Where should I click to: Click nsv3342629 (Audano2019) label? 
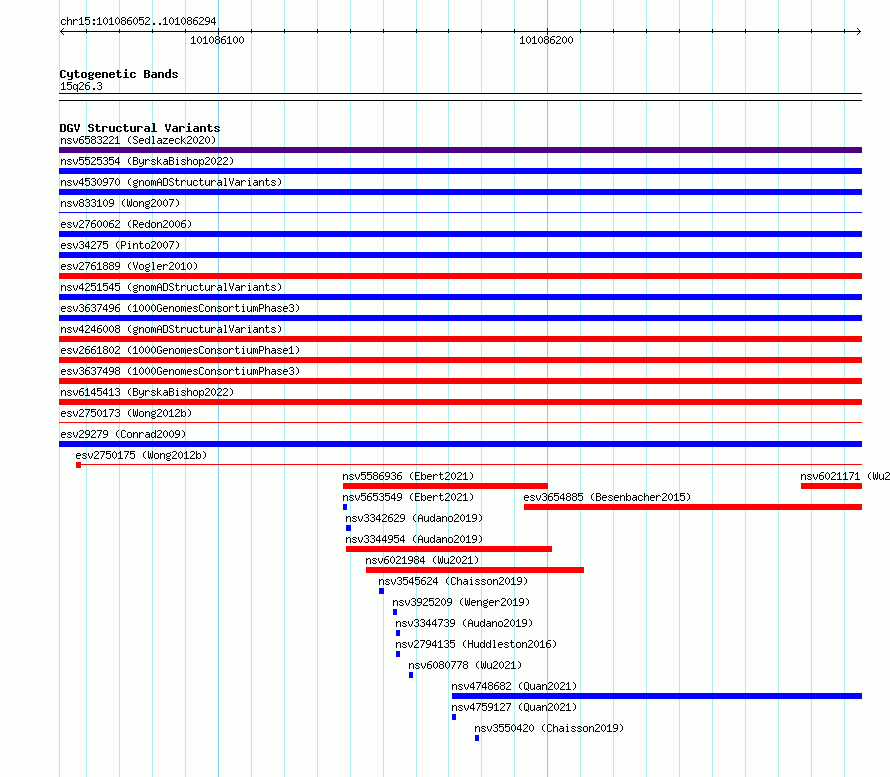[414, 518]
